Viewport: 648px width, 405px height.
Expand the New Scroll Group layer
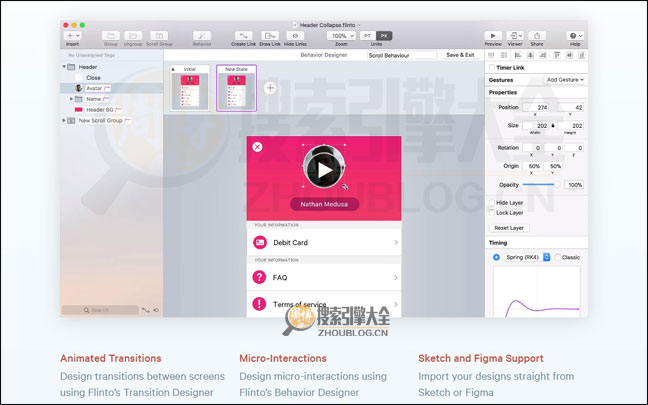(x=64, y=120)
